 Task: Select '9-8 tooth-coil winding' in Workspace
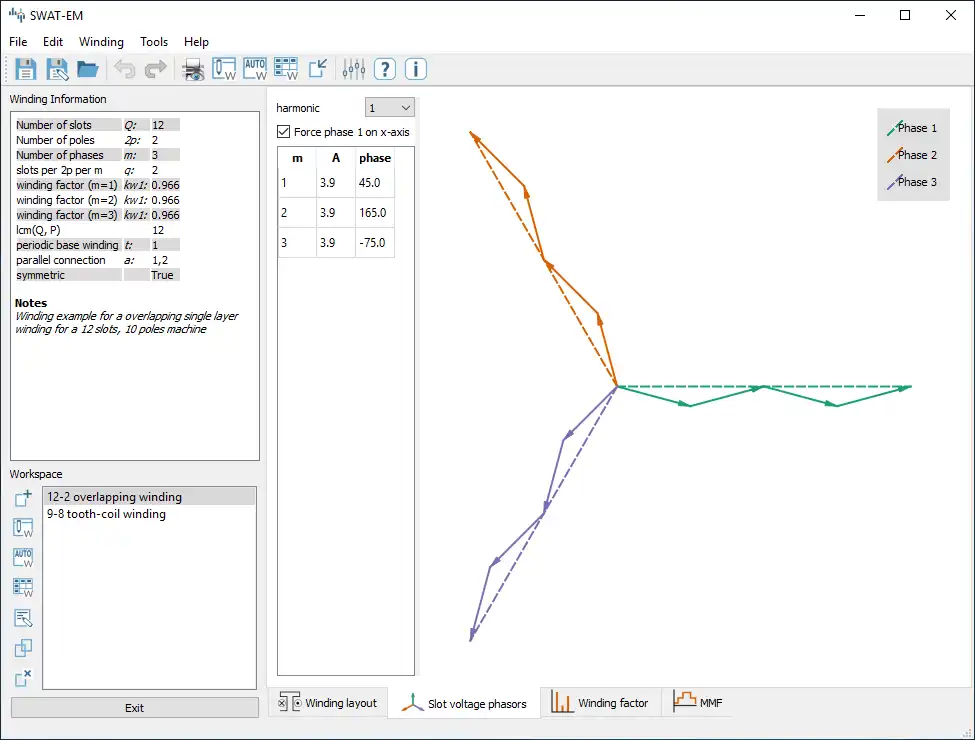tap(149, 514)
